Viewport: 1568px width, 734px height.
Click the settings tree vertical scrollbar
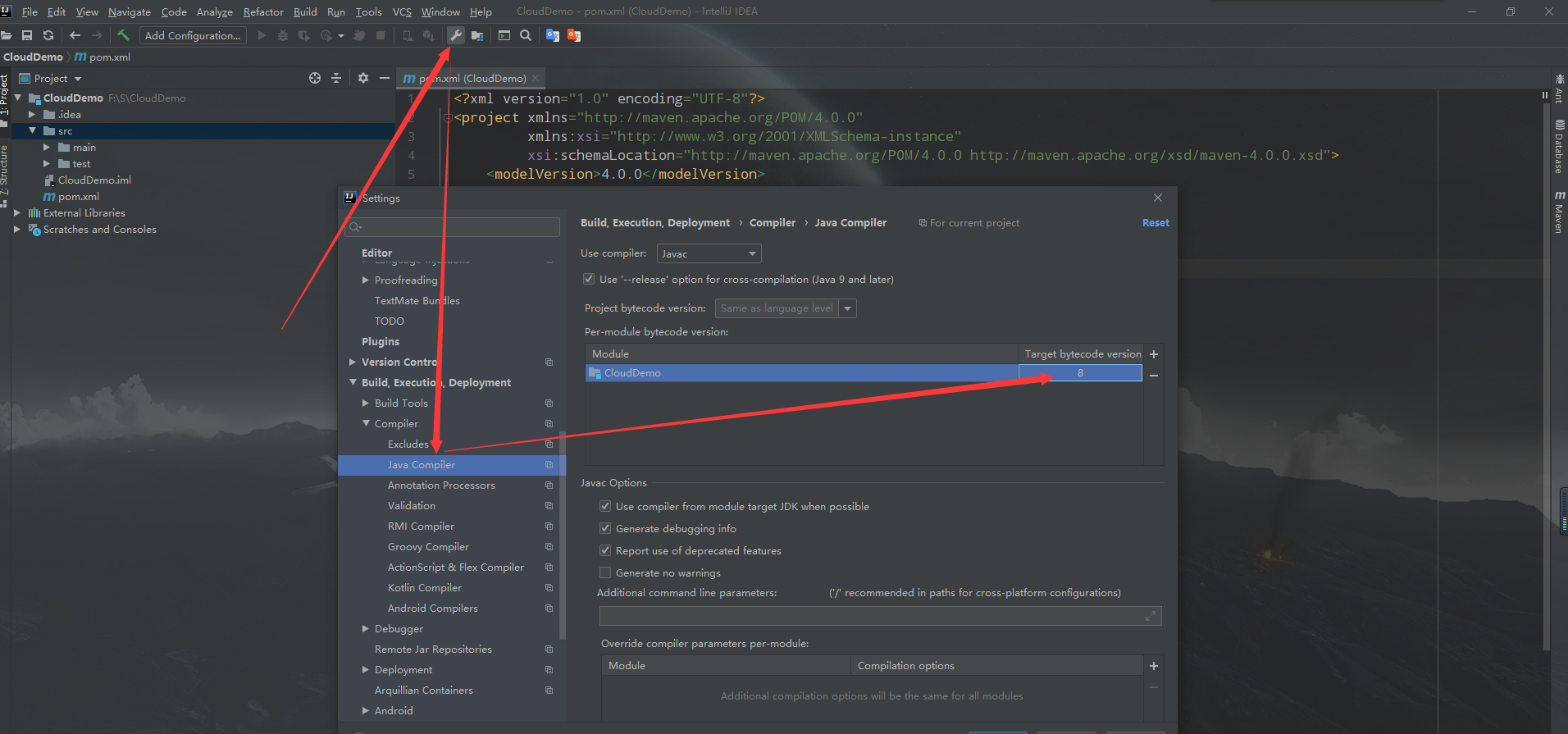tap(563, 535)
